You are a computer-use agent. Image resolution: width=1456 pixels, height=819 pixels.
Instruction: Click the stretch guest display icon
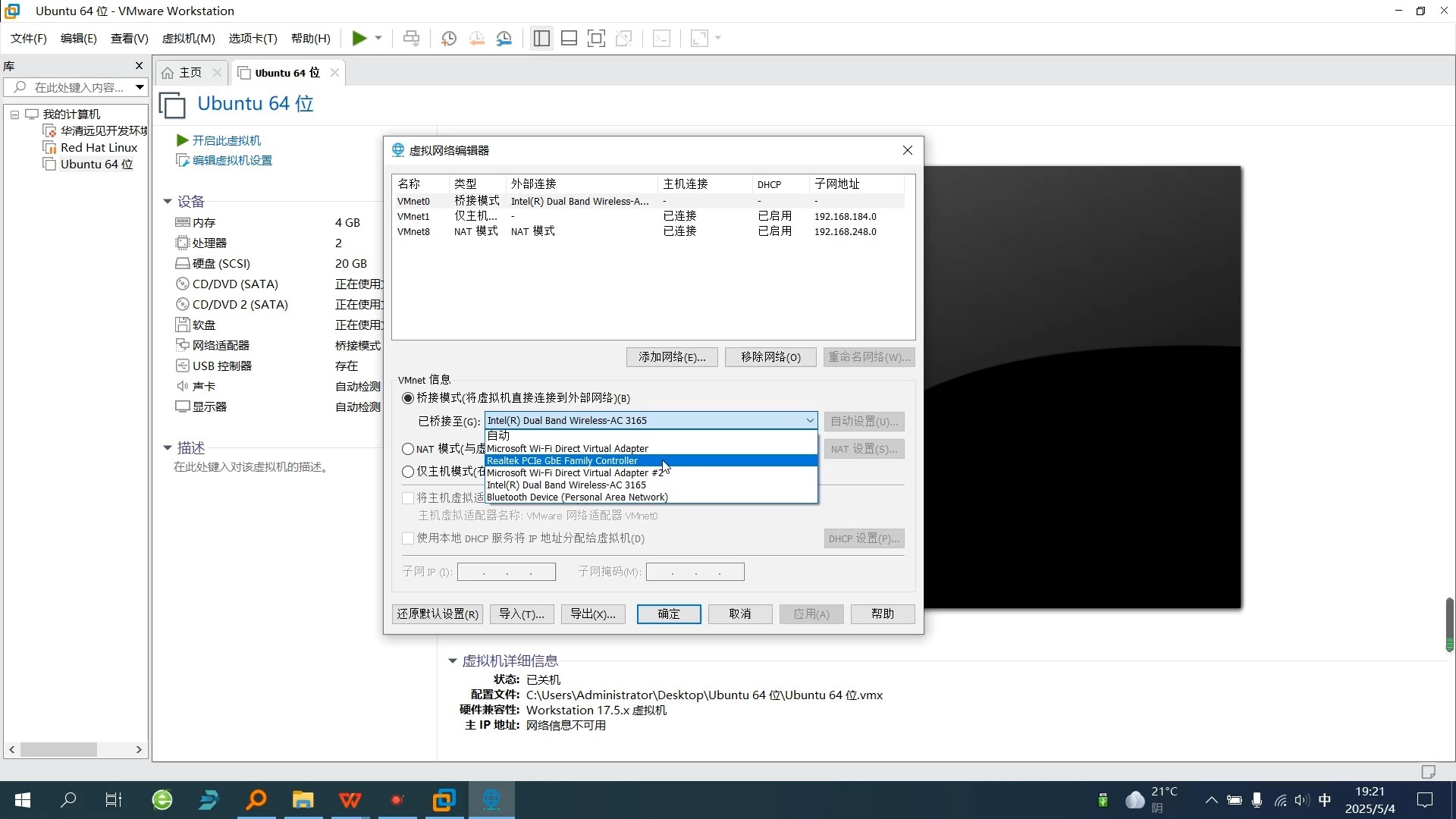pos(698,38)
